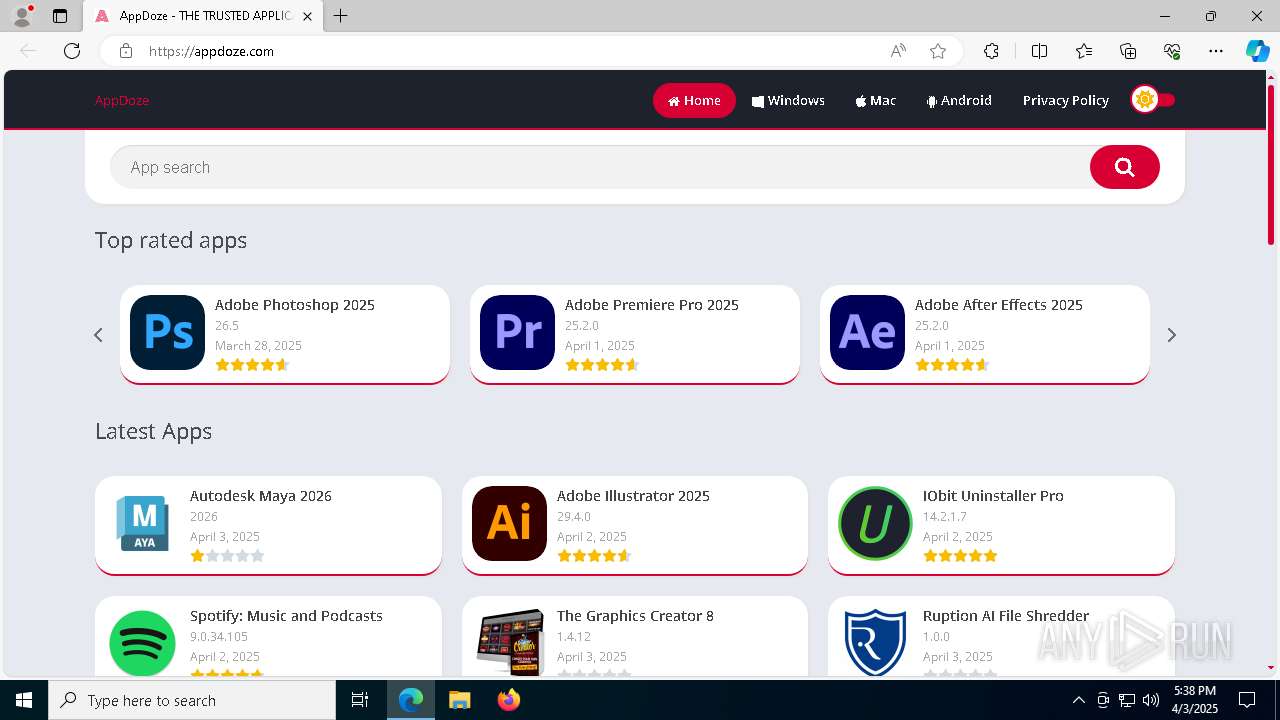Open the Android apps menu item
The image size is (1280, 720).
(x=959, y=100)
